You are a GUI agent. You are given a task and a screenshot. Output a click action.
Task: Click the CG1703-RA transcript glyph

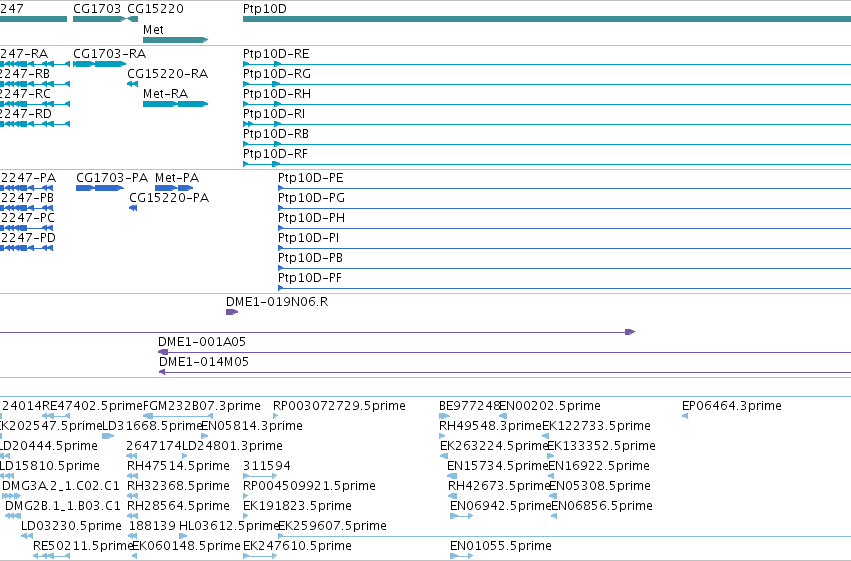pyautogui.click(x=99, y=64)
